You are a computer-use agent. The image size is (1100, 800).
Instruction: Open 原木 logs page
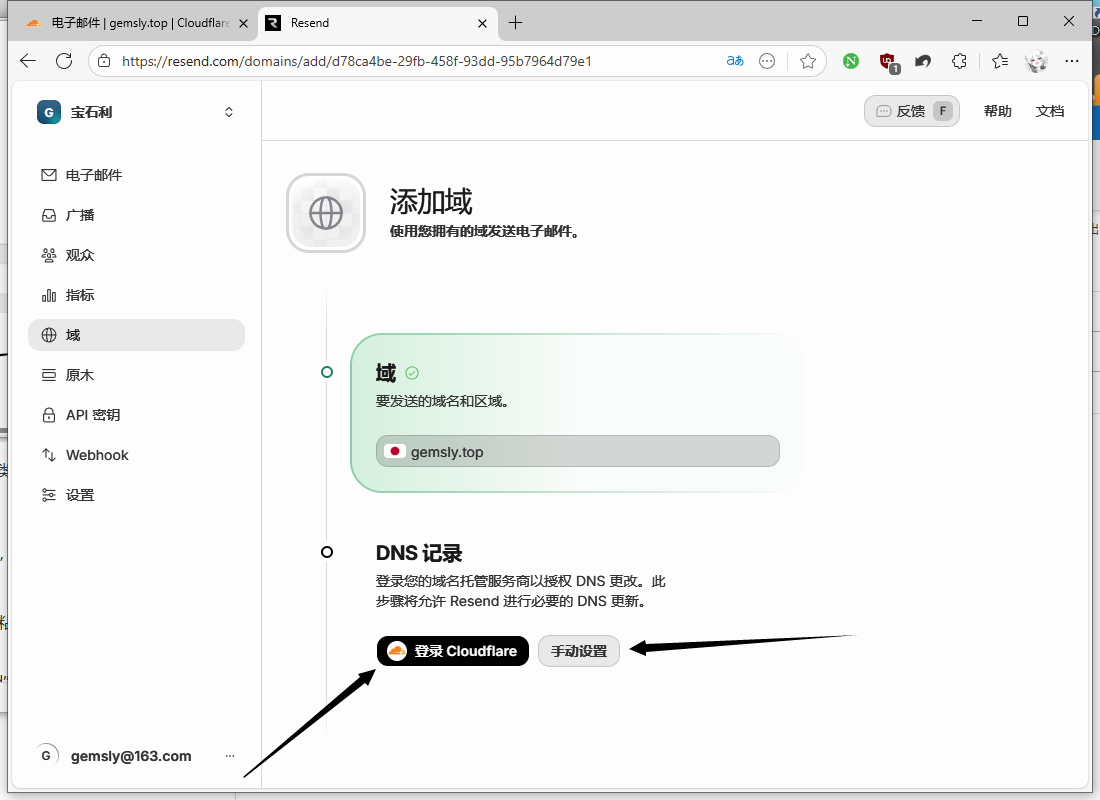[80, 375]
